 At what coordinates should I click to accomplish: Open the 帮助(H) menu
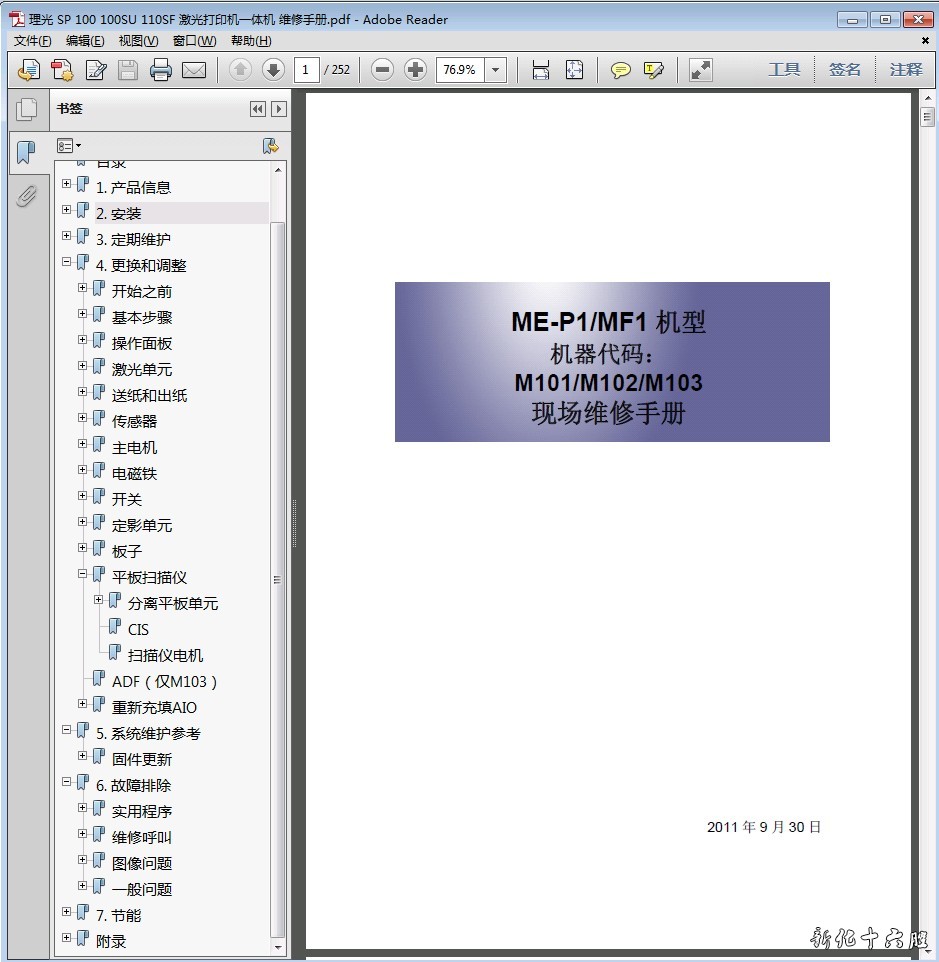250,41
